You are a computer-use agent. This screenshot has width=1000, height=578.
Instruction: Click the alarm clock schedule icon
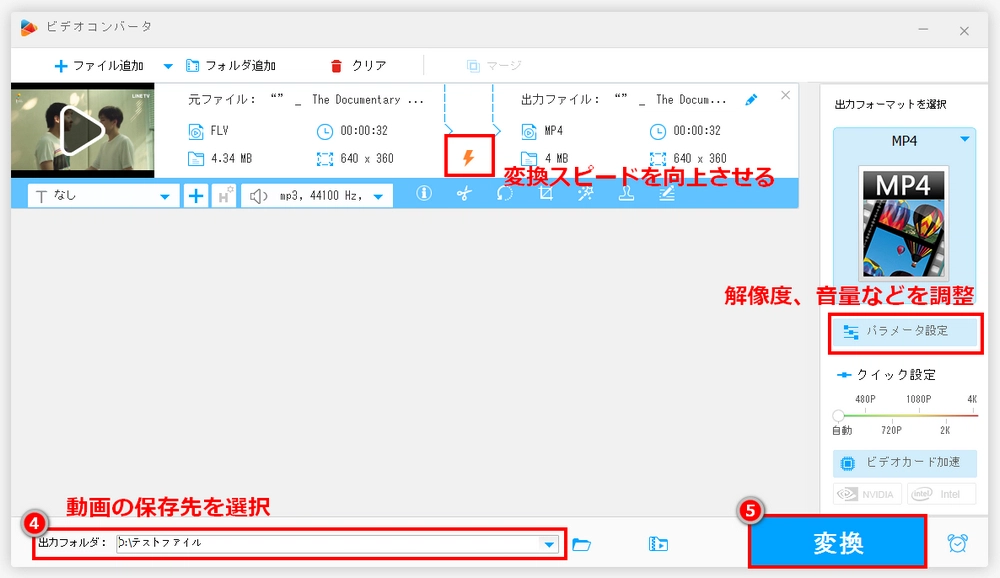(x=958, y=544)
